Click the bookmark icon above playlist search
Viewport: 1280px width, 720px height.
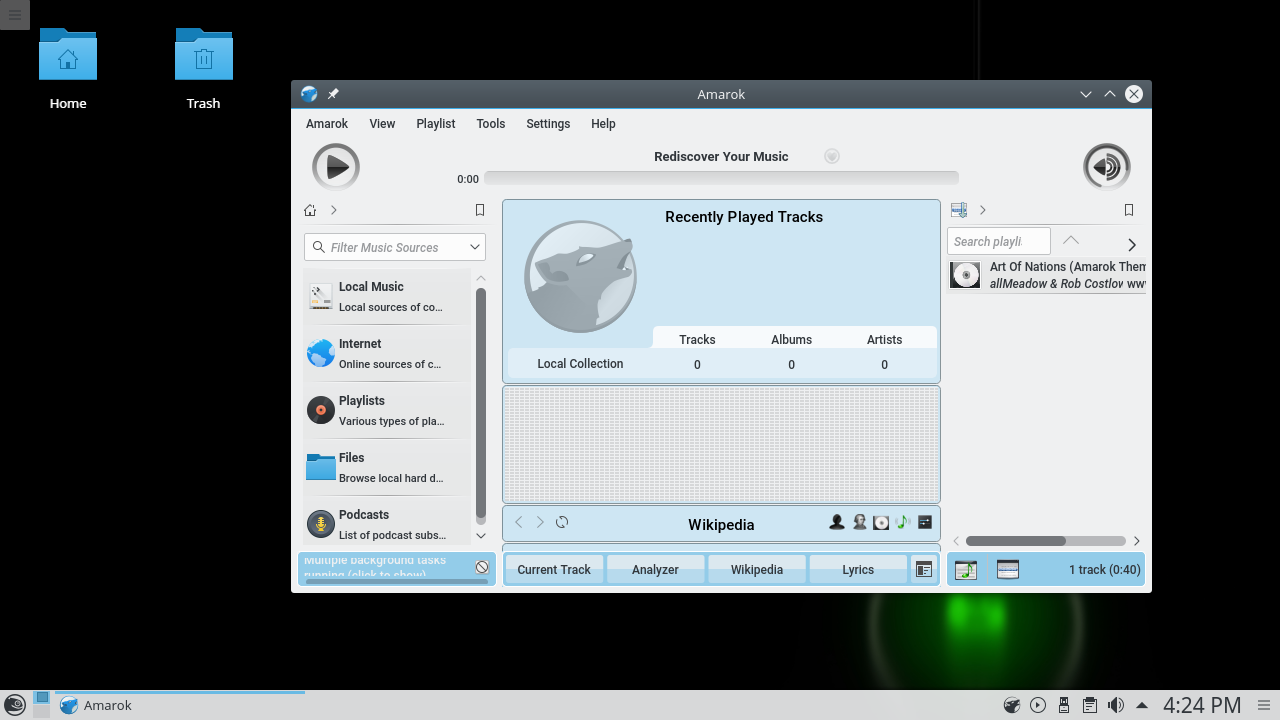coord(1129,210)
